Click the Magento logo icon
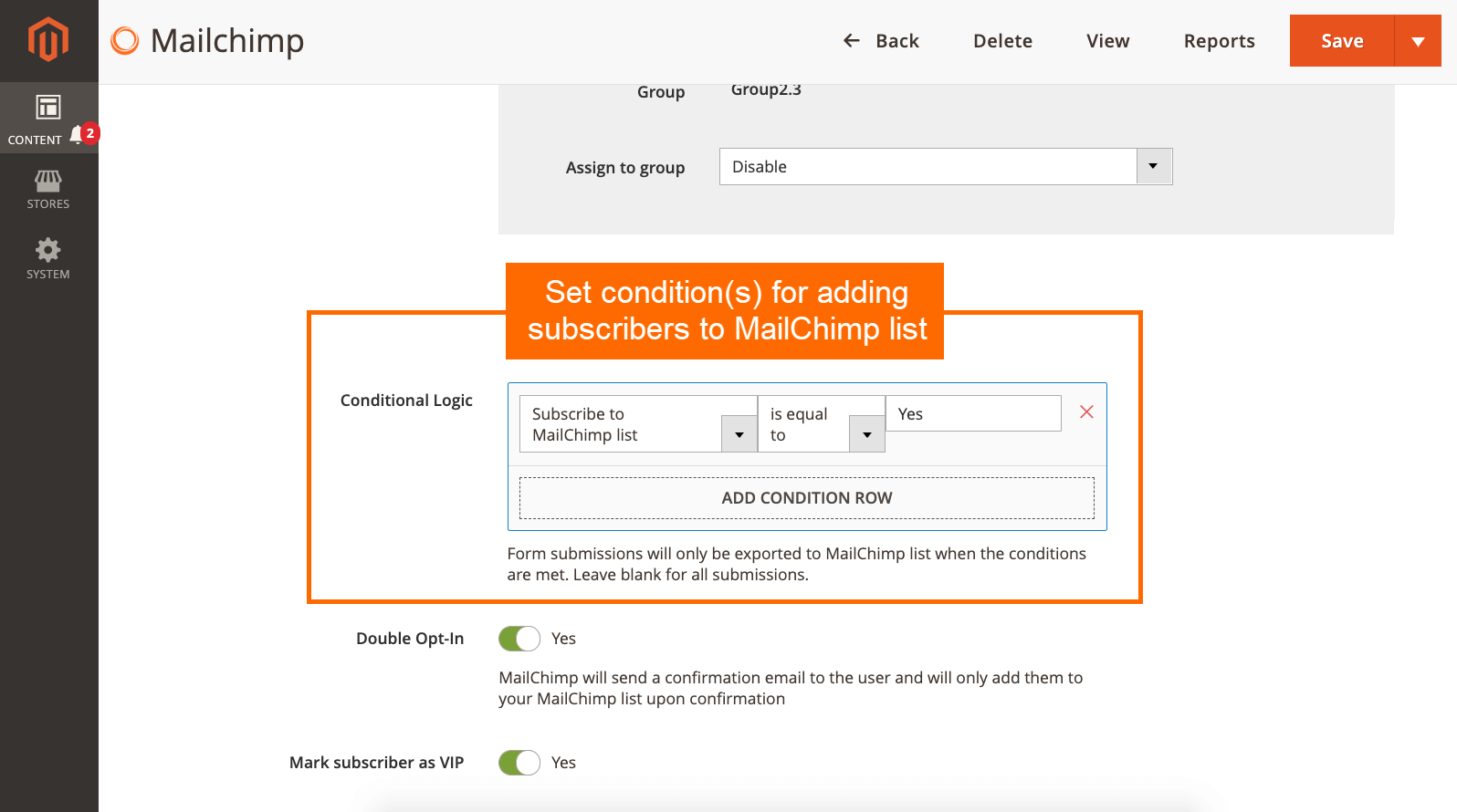The image size is (1457, 812). coord(48,40)
